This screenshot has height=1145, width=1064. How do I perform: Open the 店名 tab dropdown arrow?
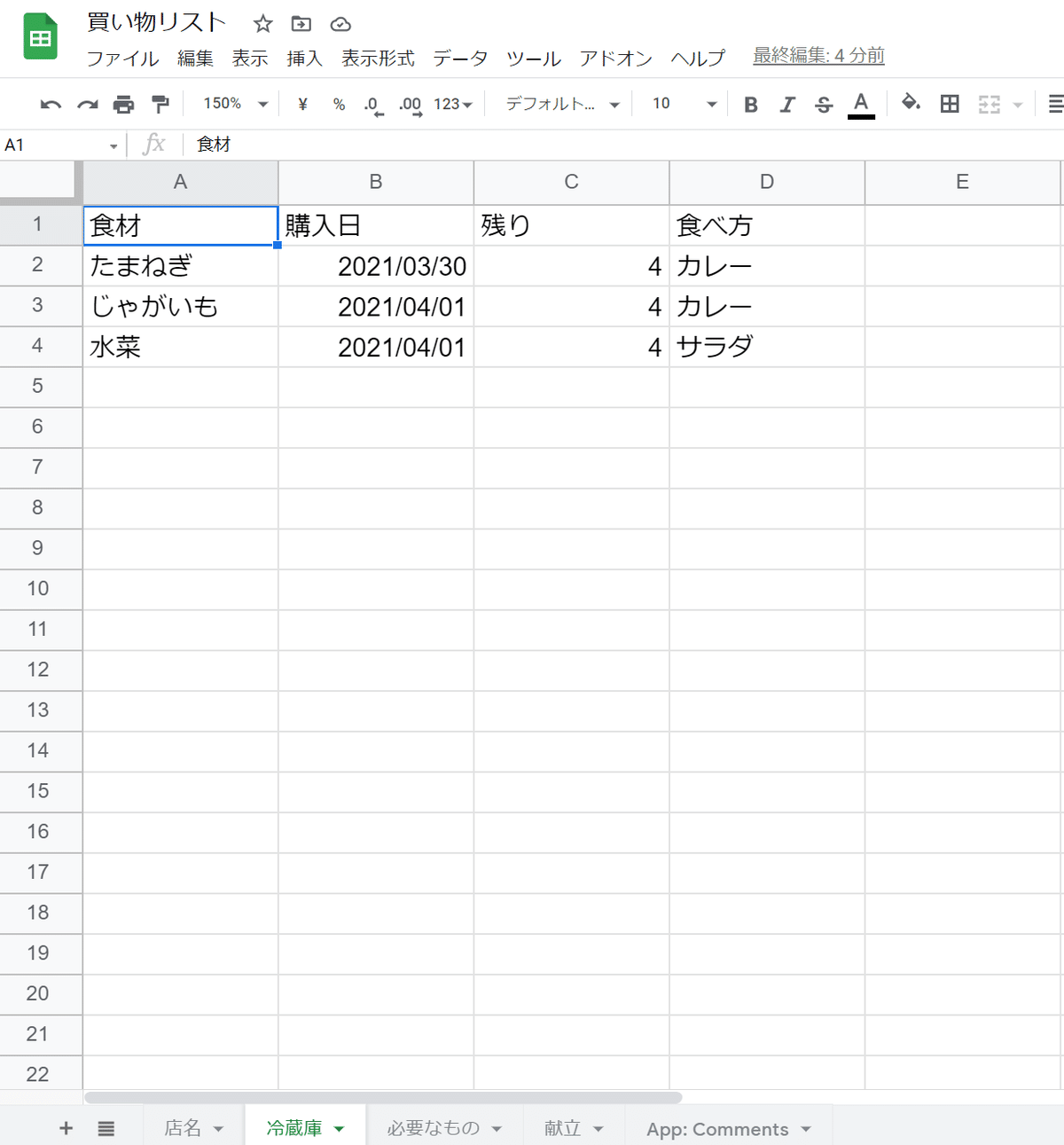coord(218,1129)
